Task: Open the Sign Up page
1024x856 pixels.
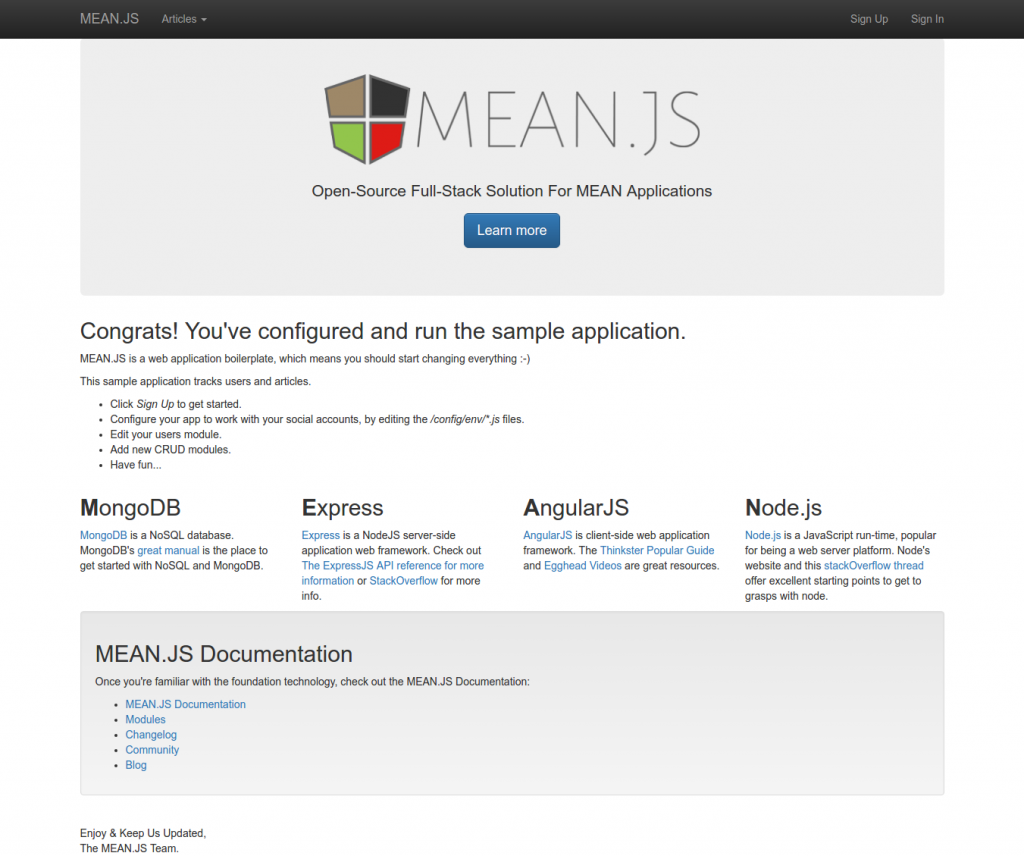Action: (x=868, y=19)
